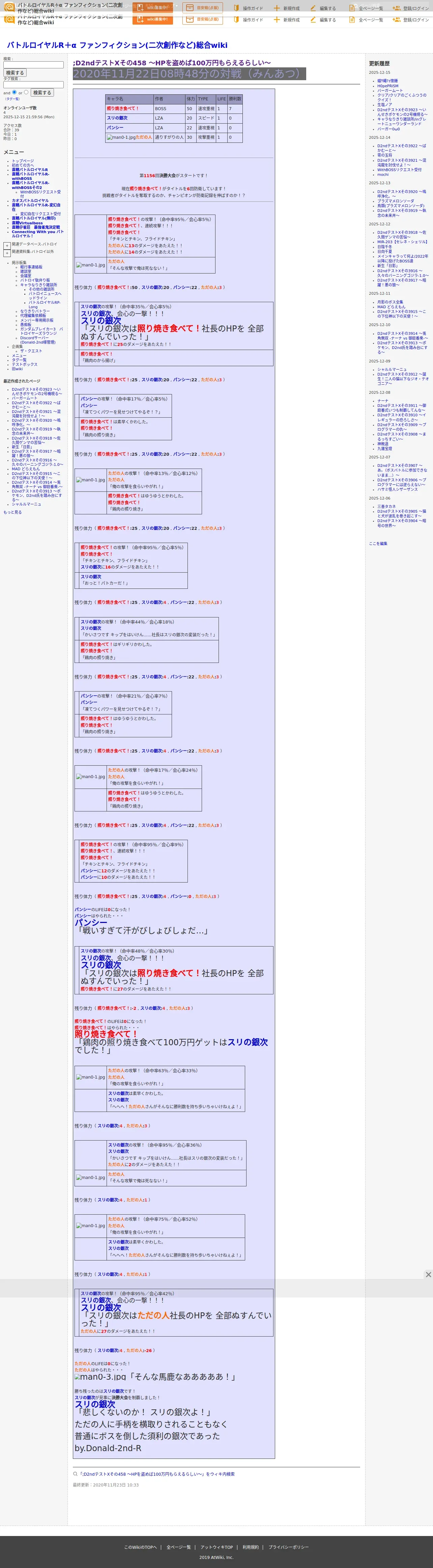Open 零の玉将 in update history
The width and height of the screenshot is (433, 1568).
pos(384,155)
